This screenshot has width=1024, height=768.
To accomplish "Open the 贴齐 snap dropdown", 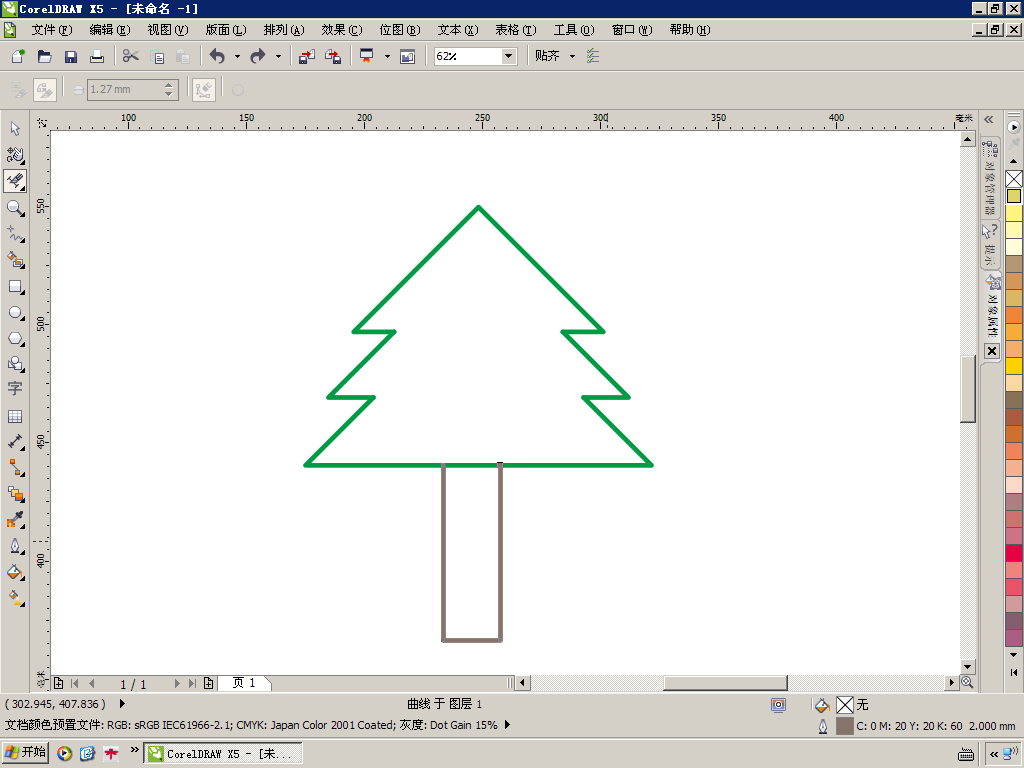I will 573,56.
